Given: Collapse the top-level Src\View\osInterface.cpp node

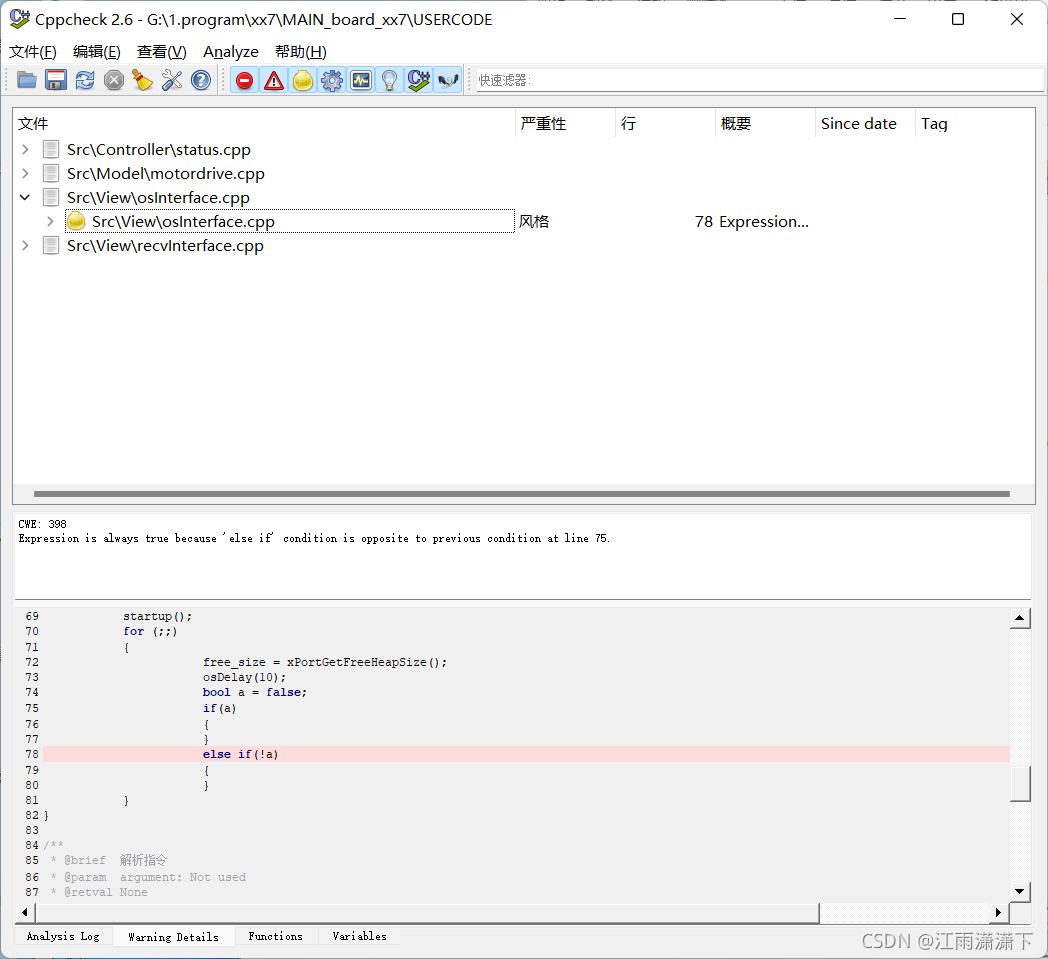Looking at the screenshot, I should coord(25,197).
